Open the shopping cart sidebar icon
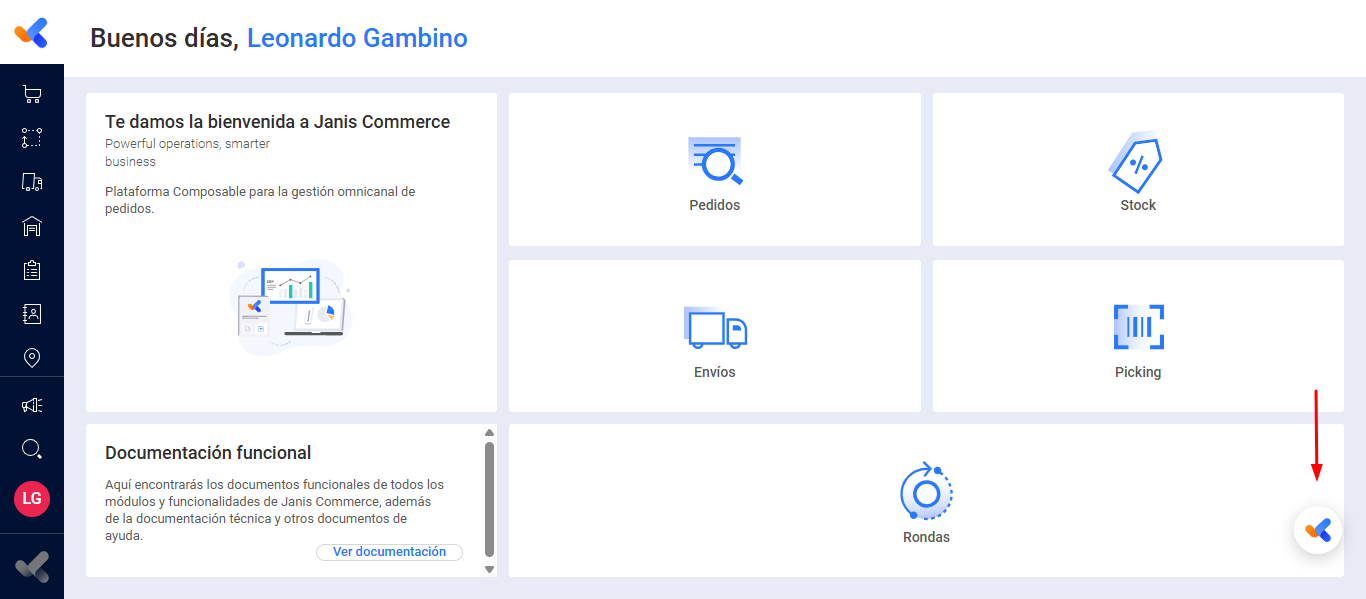Viewport: 1366px width, 599px height. (32, 95)
